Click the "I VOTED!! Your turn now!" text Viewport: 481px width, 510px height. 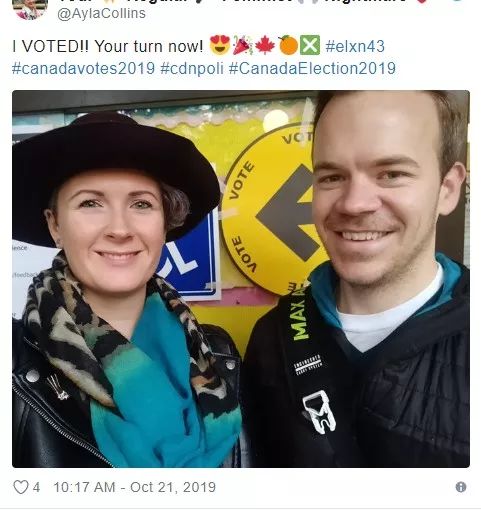pos(107,46)
